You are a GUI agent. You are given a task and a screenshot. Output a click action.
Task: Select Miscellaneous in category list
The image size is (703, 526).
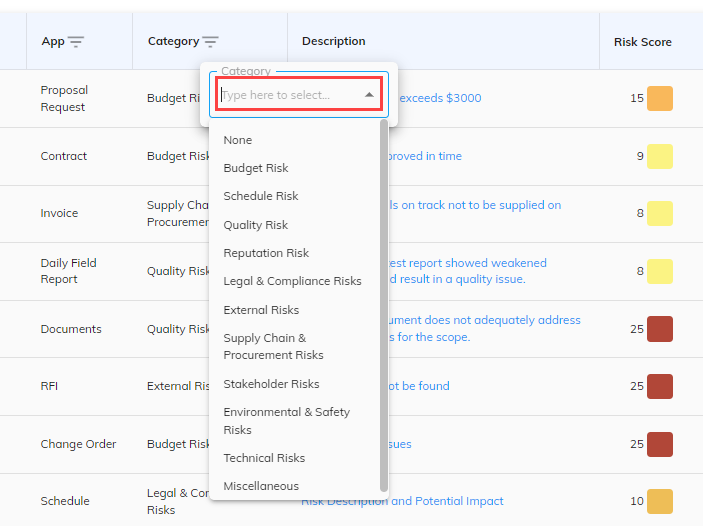click(261, 486)
